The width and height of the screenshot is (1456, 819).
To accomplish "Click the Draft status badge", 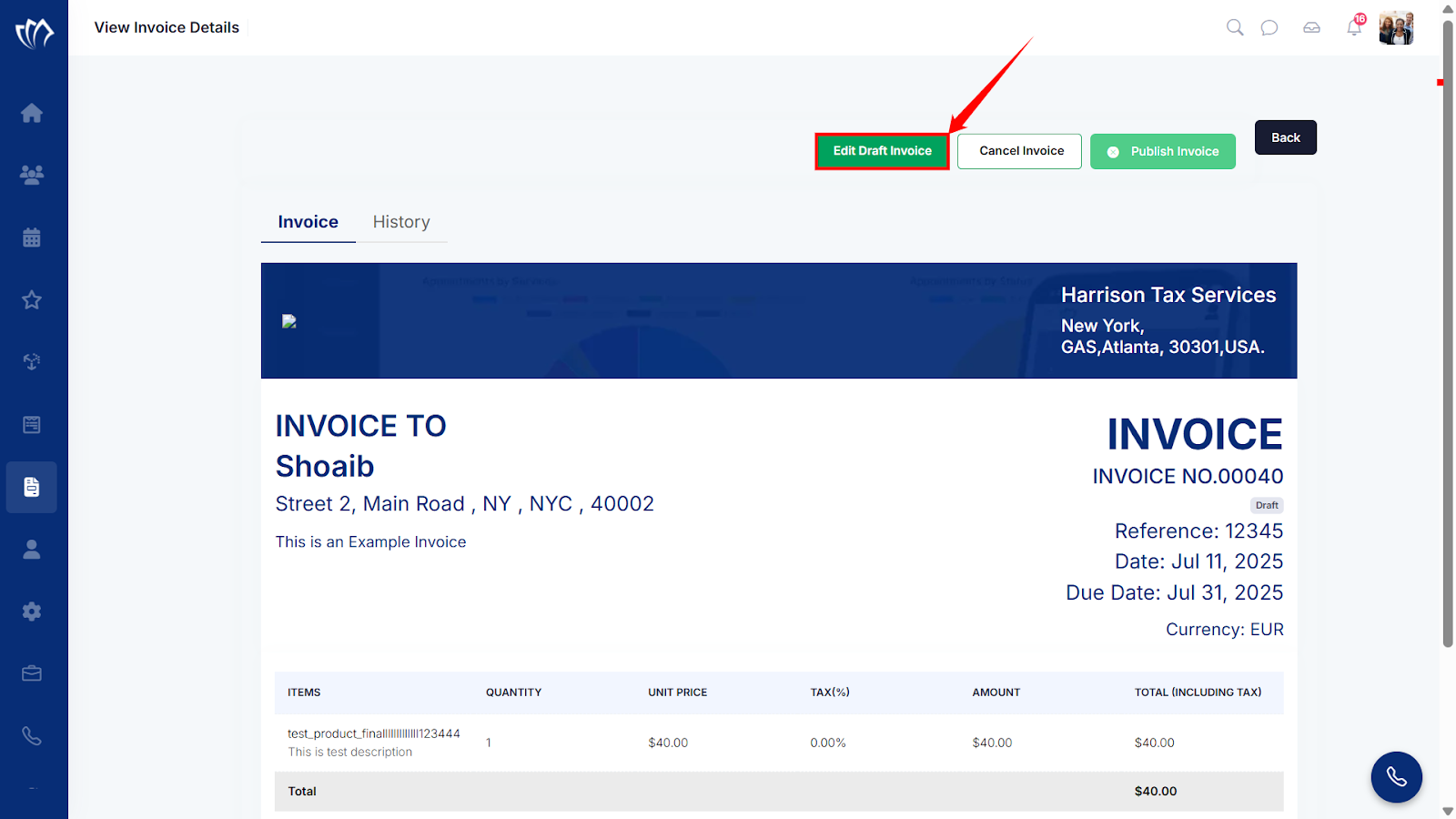I will coord(1267,505).
